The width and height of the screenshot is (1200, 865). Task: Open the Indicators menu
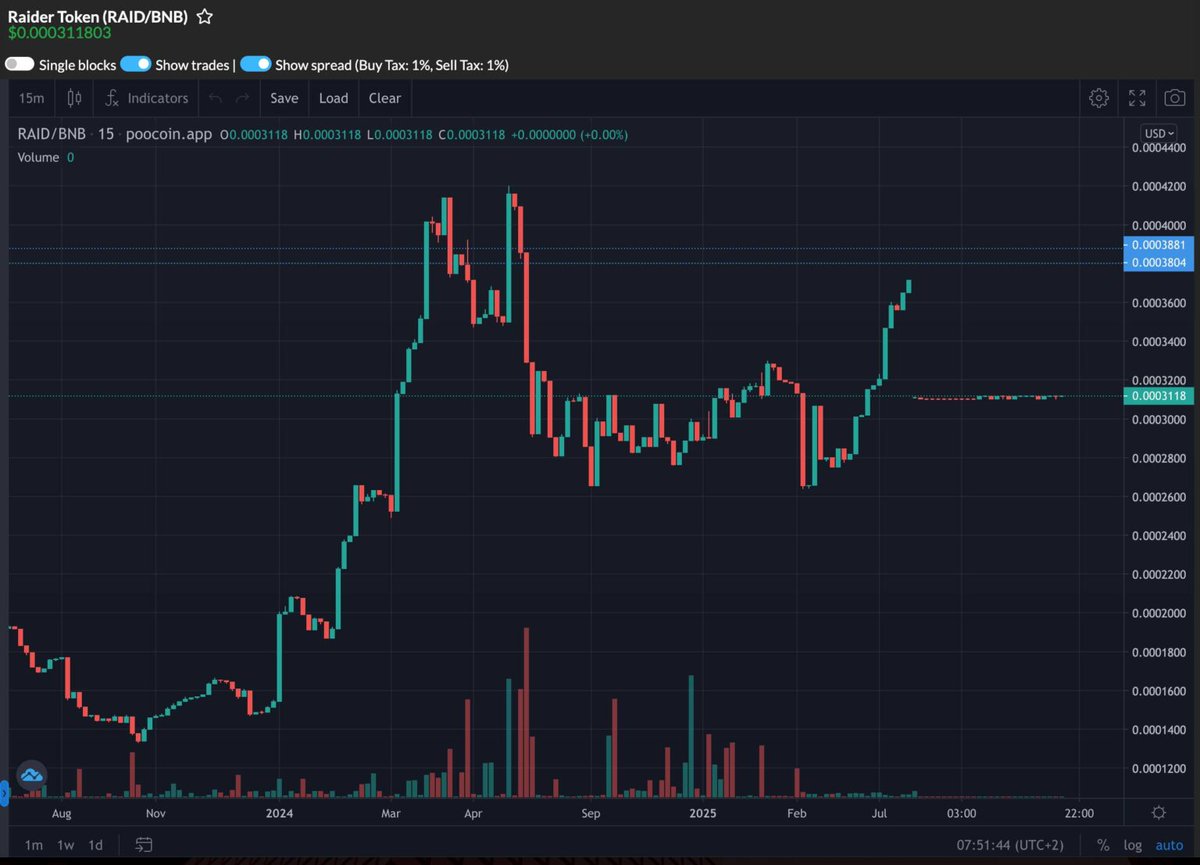click(x=147, y=98)
